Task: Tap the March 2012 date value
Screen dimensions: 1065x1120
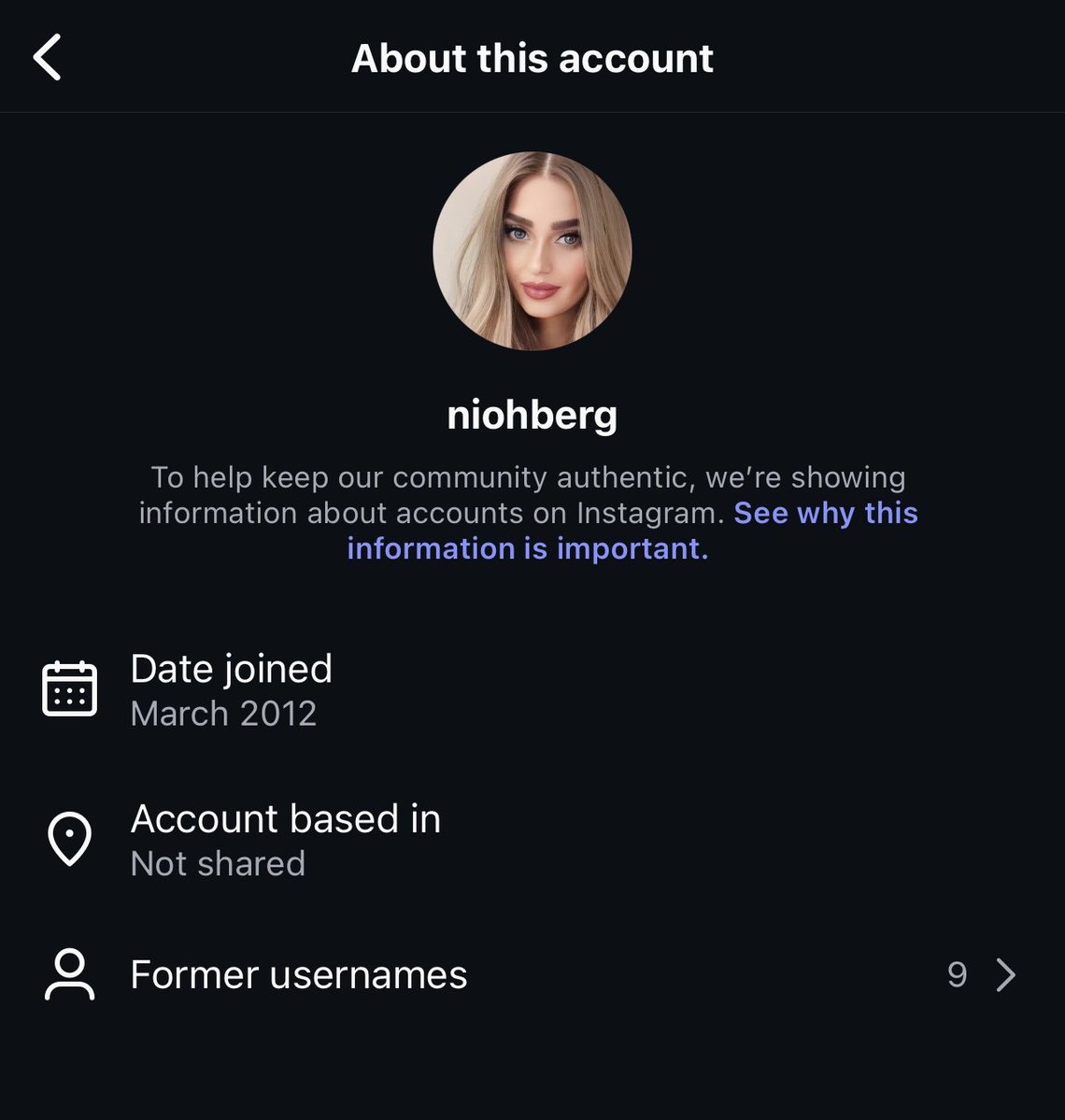Action: (x=223, y=714)
